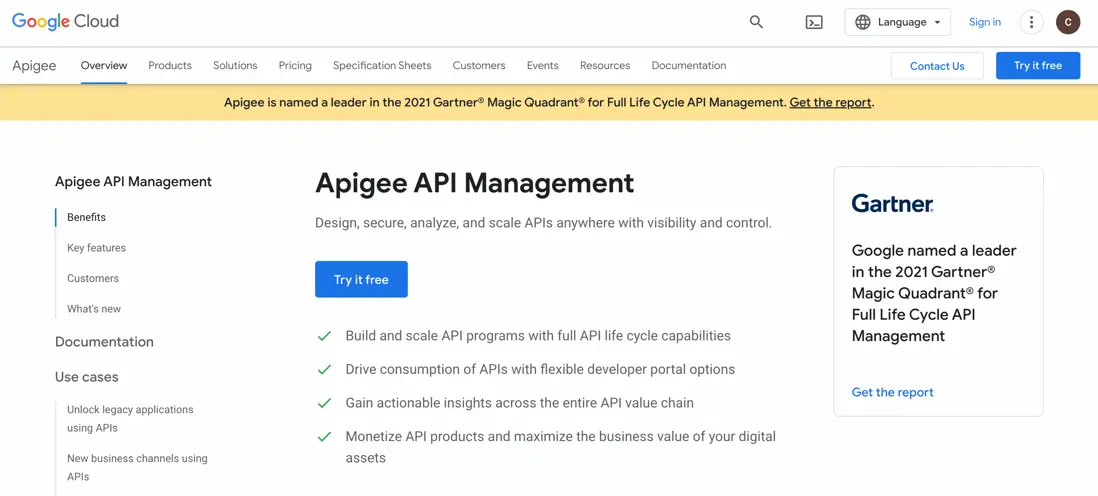Click the Gartner logo in the card

(x=892, y=204)
